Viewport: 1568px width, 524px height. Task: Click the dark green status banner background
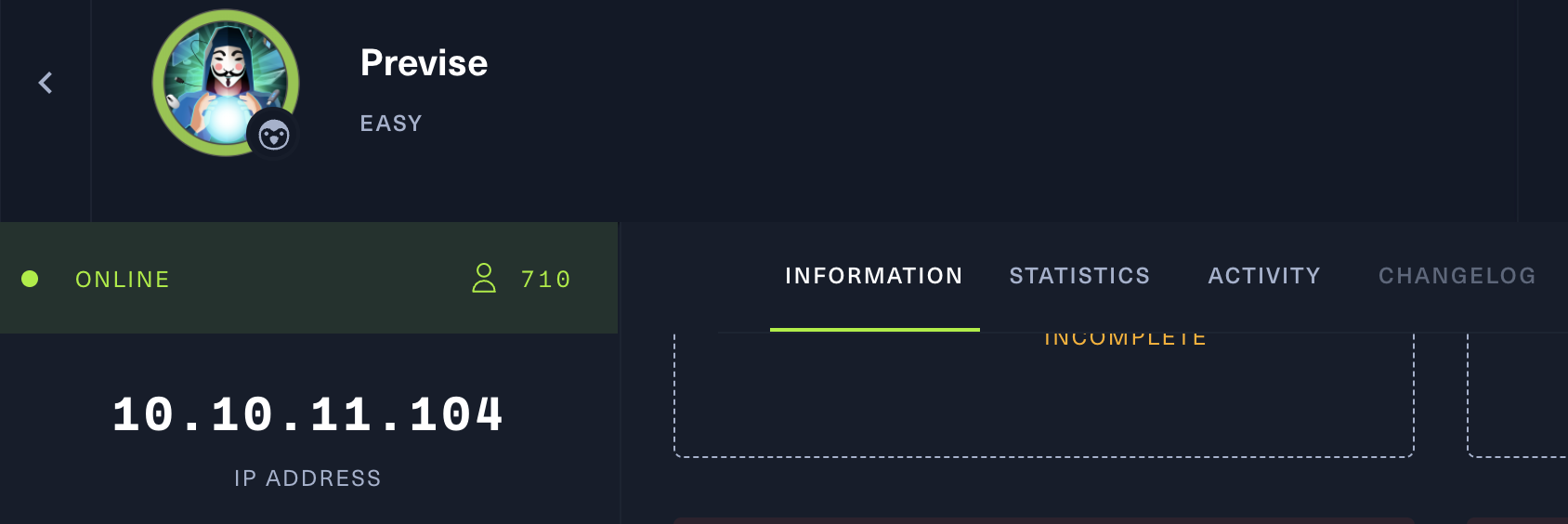pyautogui.click(x=307, y=311)
